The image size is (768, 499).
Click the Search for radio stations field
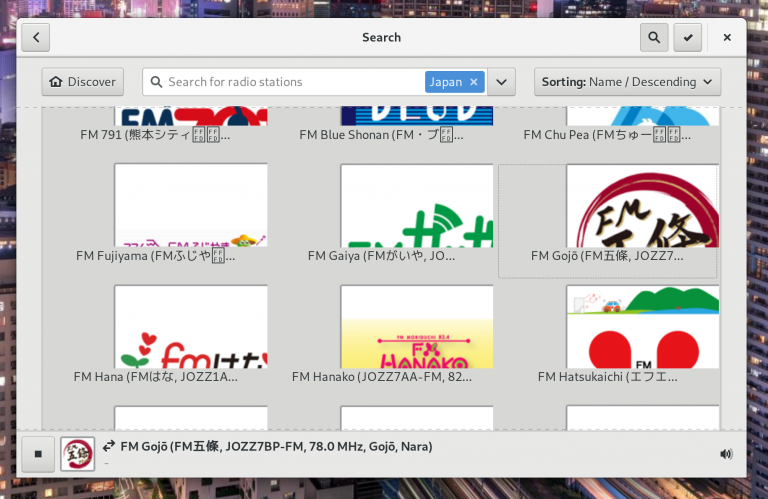click(290, 82)
